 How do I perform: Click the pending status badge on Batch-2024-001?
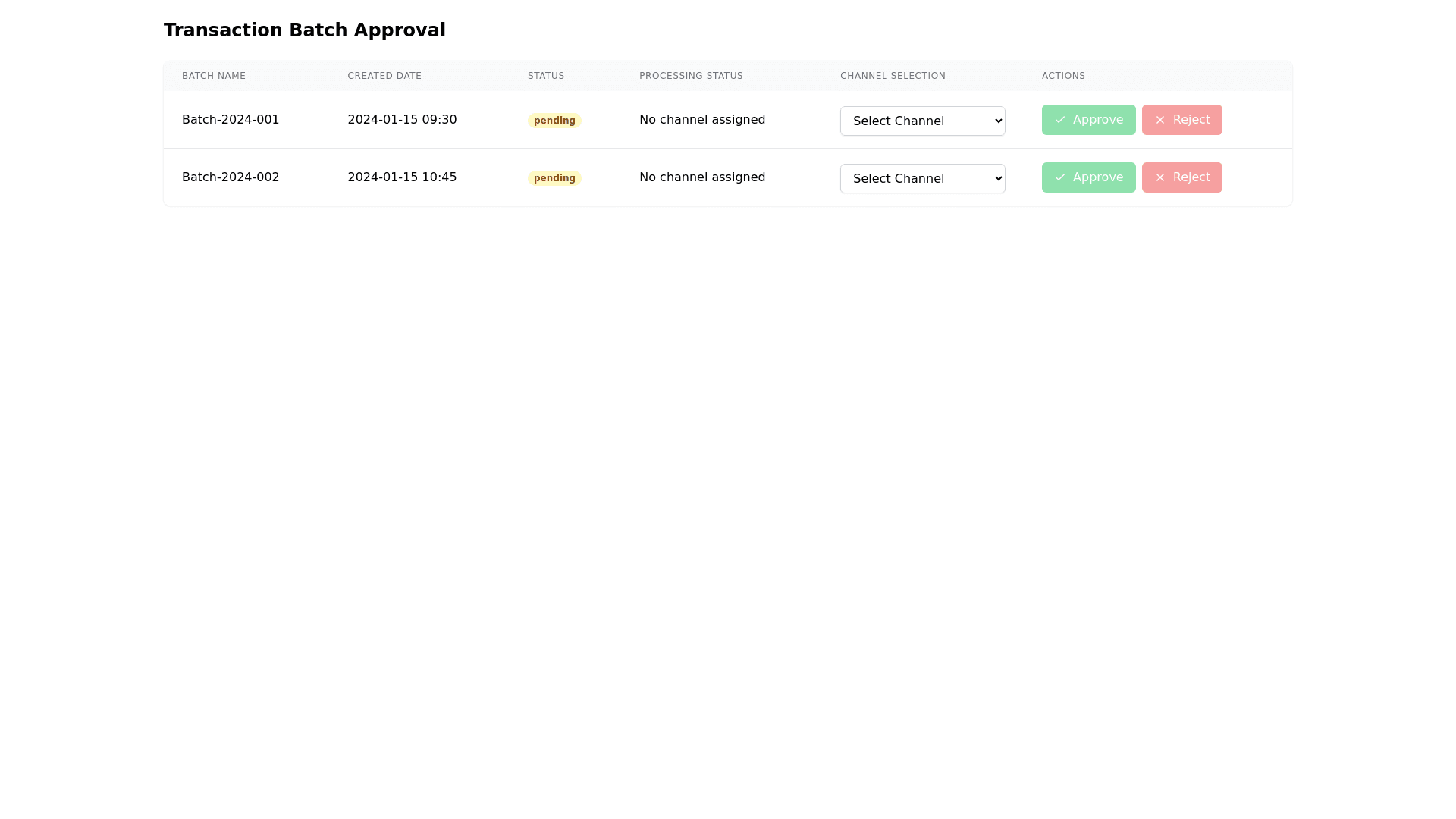(554, 120)
